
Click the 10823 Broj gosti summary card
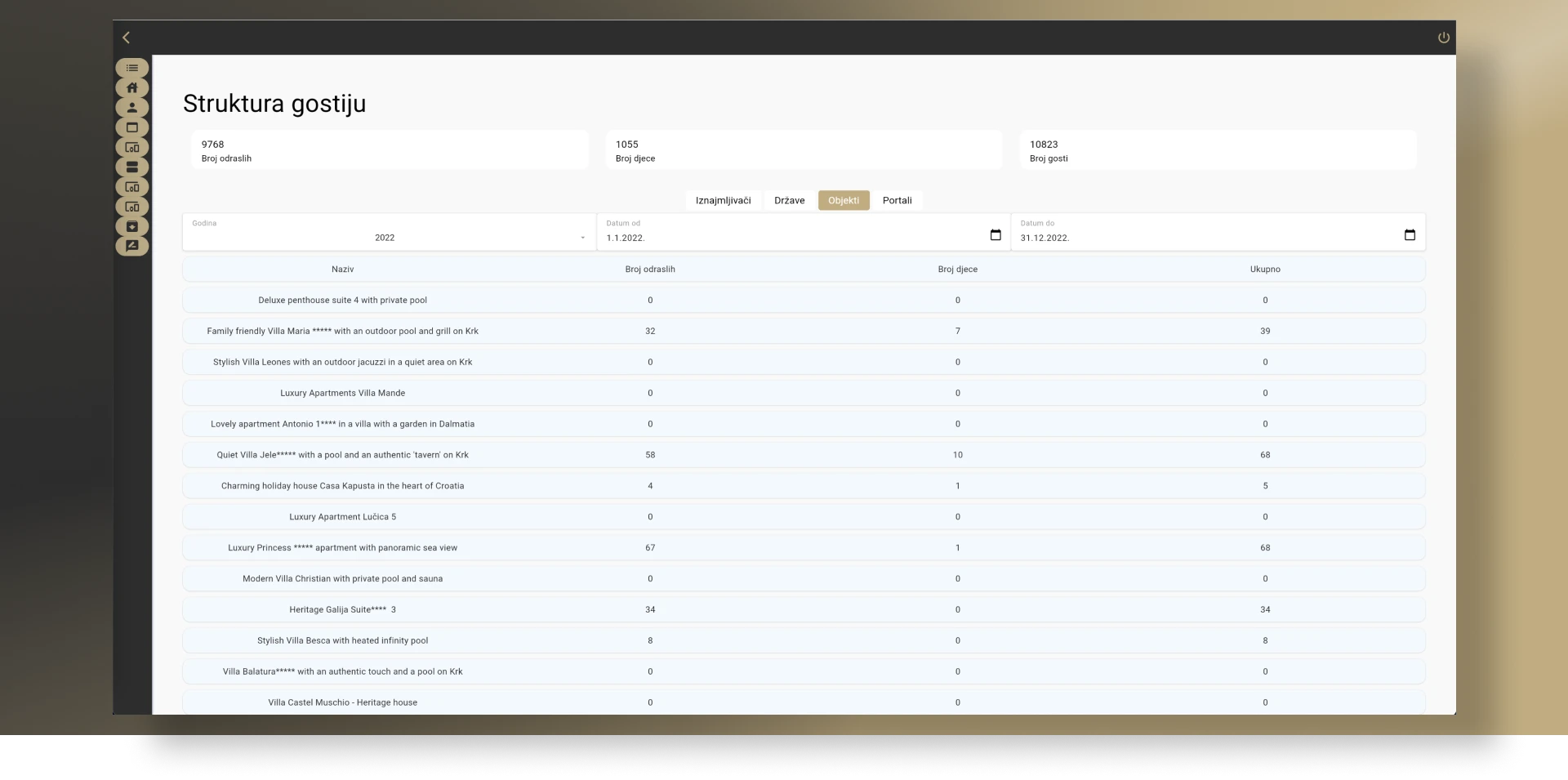pos(1218,150)
